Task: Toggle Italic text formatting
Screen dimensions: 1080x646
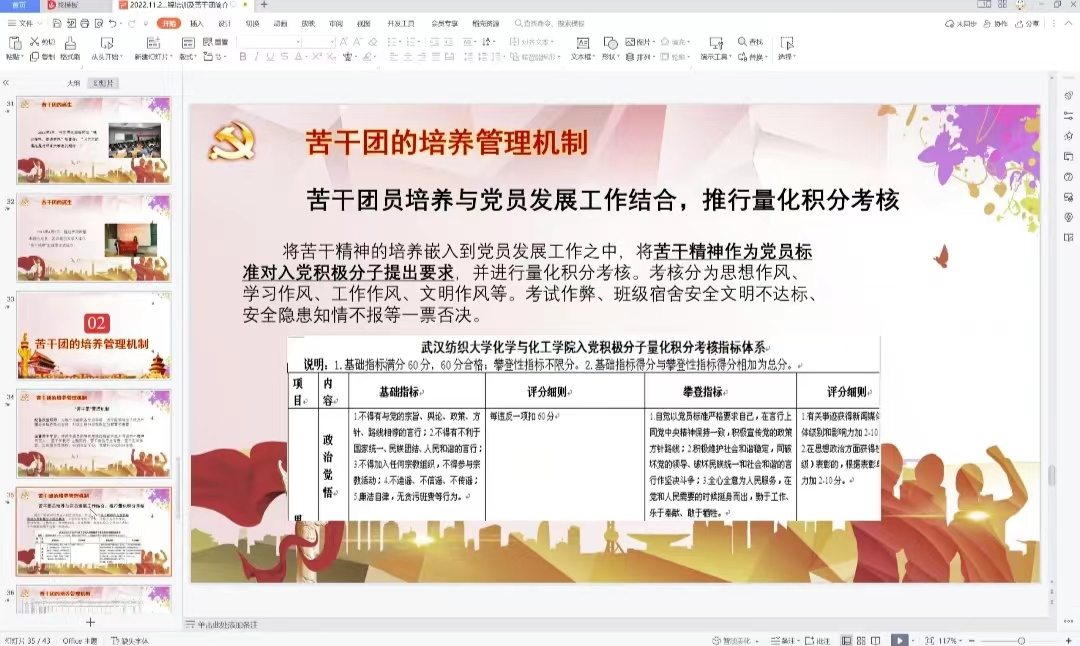Action: click(x=256, y=57)
